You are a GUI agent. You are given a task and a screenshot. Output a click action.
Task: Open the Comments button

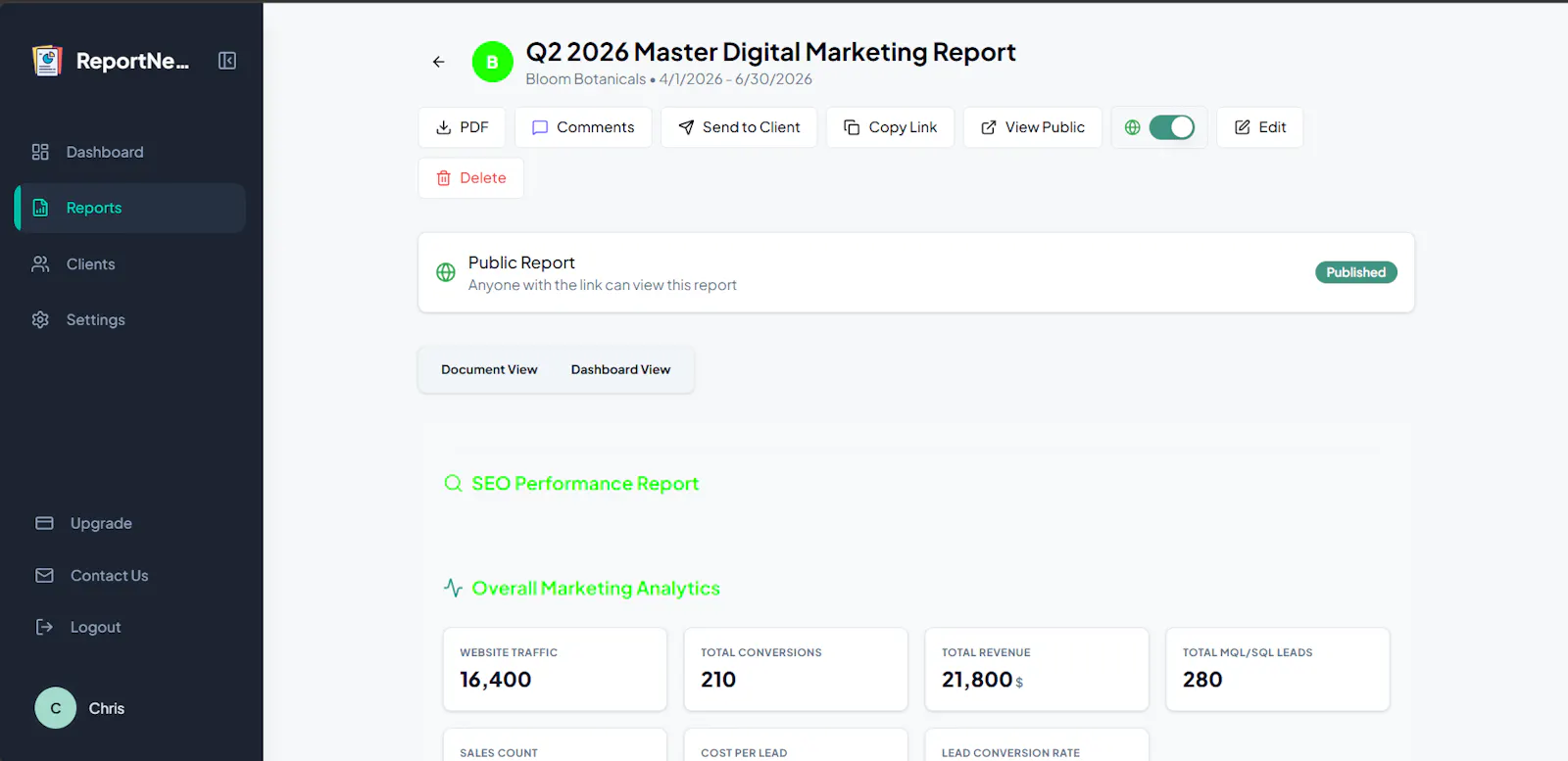click(583, 127)
